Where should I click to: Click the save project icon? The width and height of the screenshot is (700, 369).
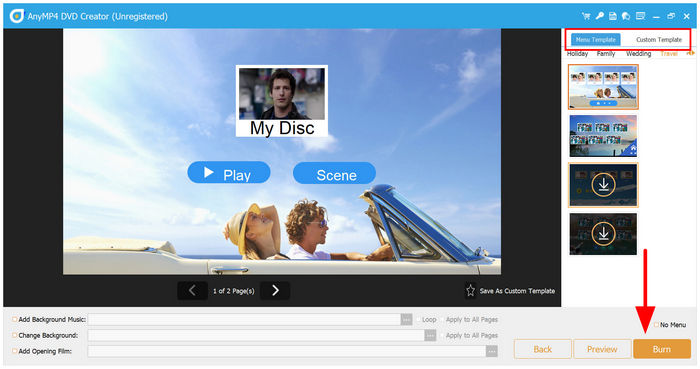tap(612, 16)
